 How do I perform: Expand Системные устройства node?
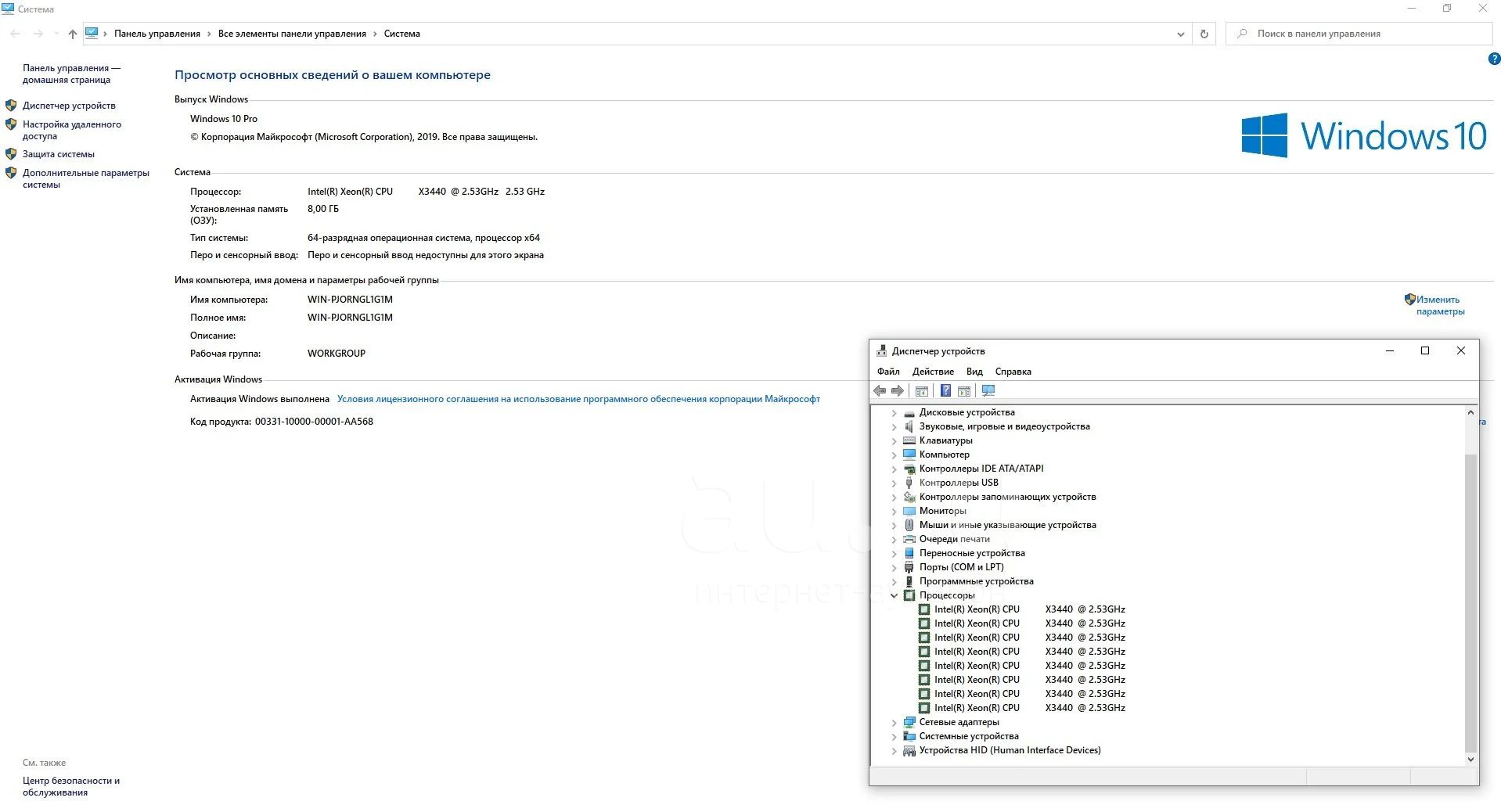tap(894, 737)
